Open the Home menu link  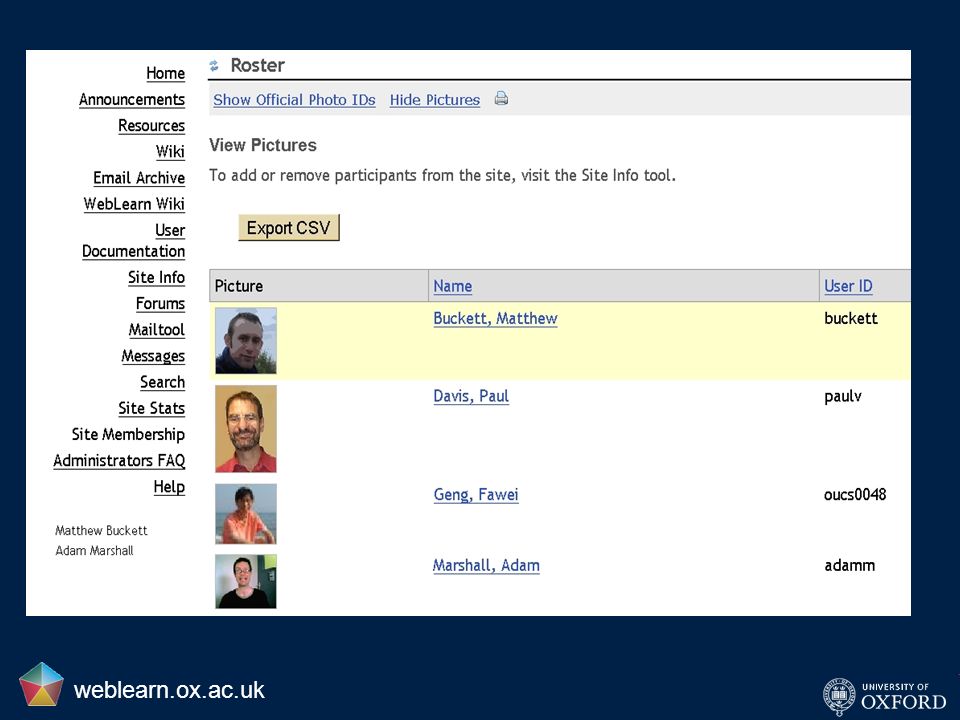tap(165, 73)
